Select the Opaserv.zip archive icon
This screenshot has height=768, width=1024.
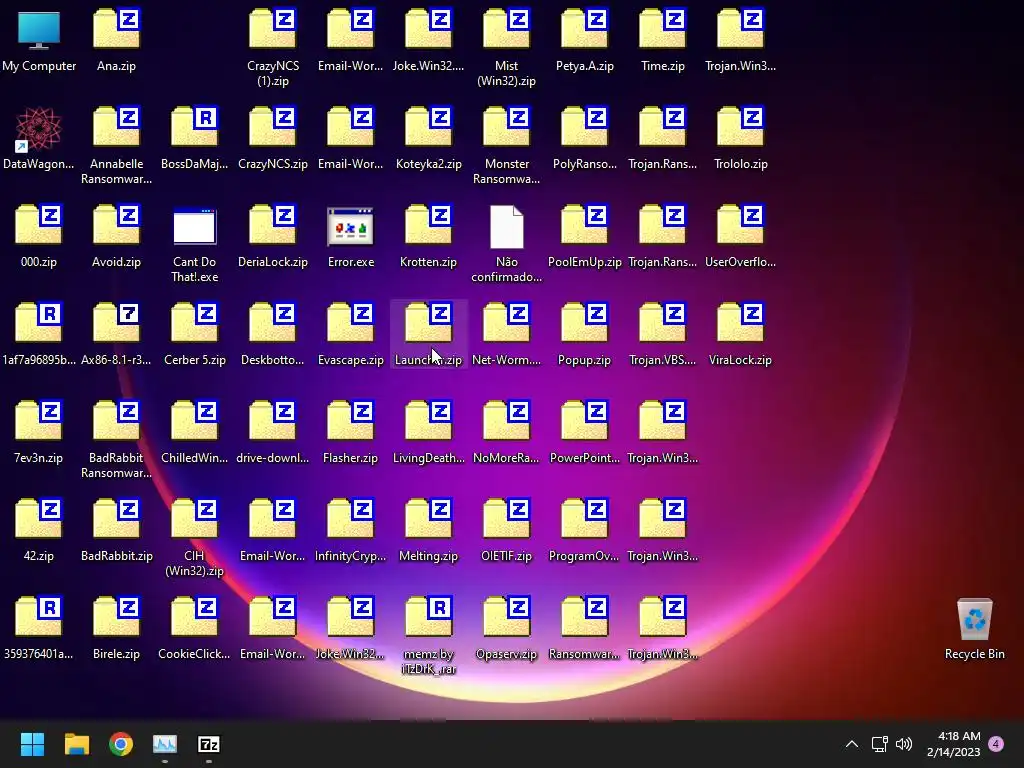click(x=506, y=616)
